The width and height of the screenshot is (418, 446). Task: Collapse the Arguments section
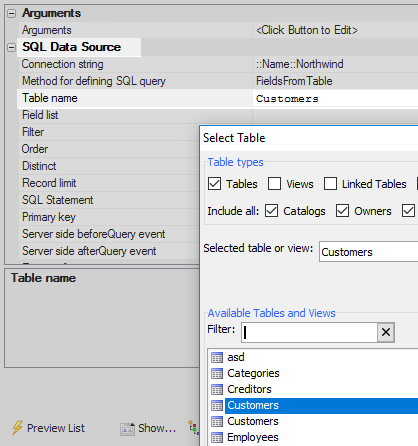click(x=11, y=13)
